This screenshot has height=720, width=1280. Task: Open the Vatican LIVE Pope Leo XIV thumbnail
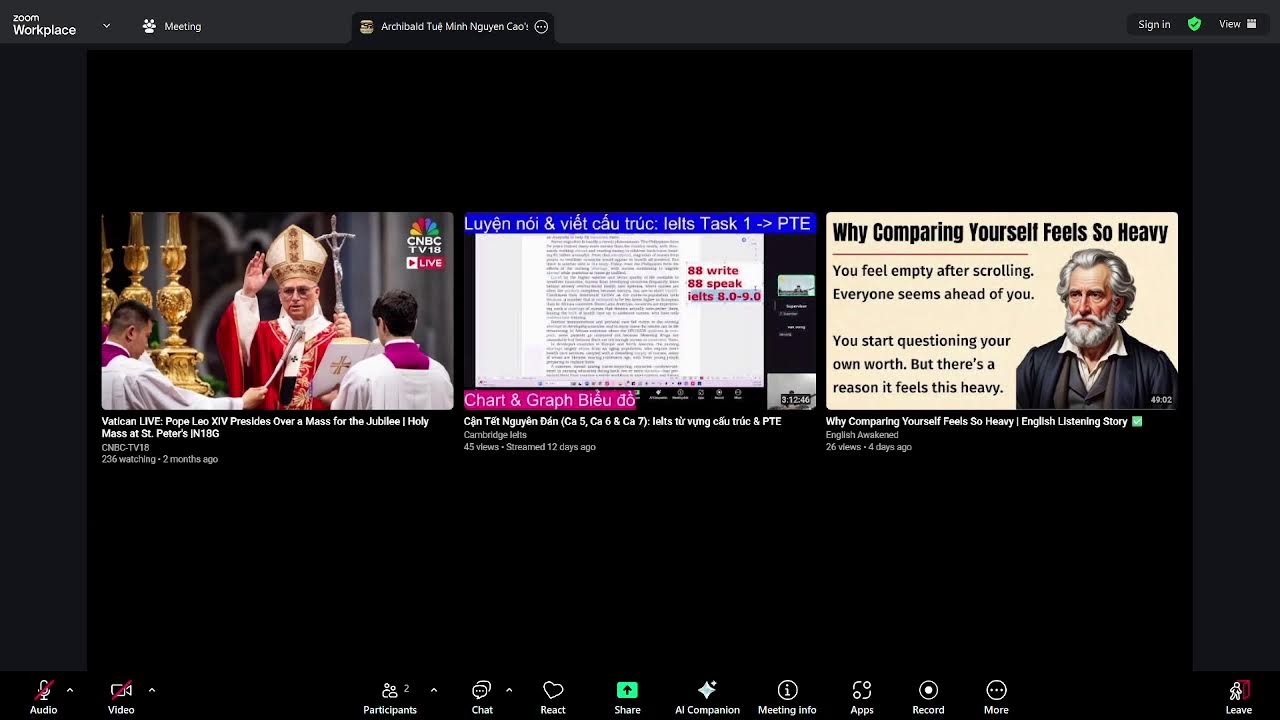277,311
